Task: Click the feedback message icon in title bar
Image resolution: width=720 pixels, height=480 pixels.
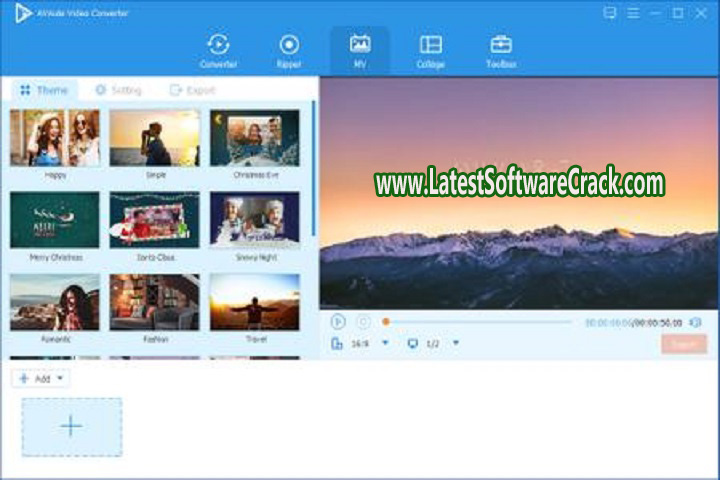Action: pyautogui.click(x=610, y=13)
